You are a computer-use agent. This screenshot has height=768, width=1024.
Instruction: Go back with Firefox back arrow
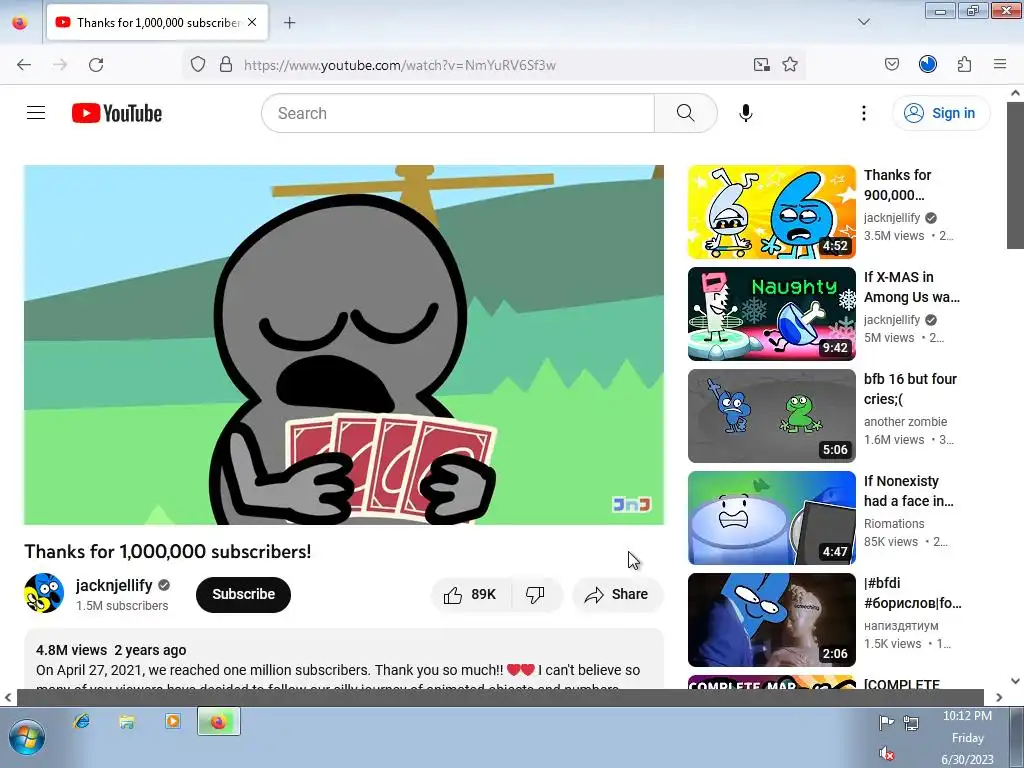click(x=24, y=65)
